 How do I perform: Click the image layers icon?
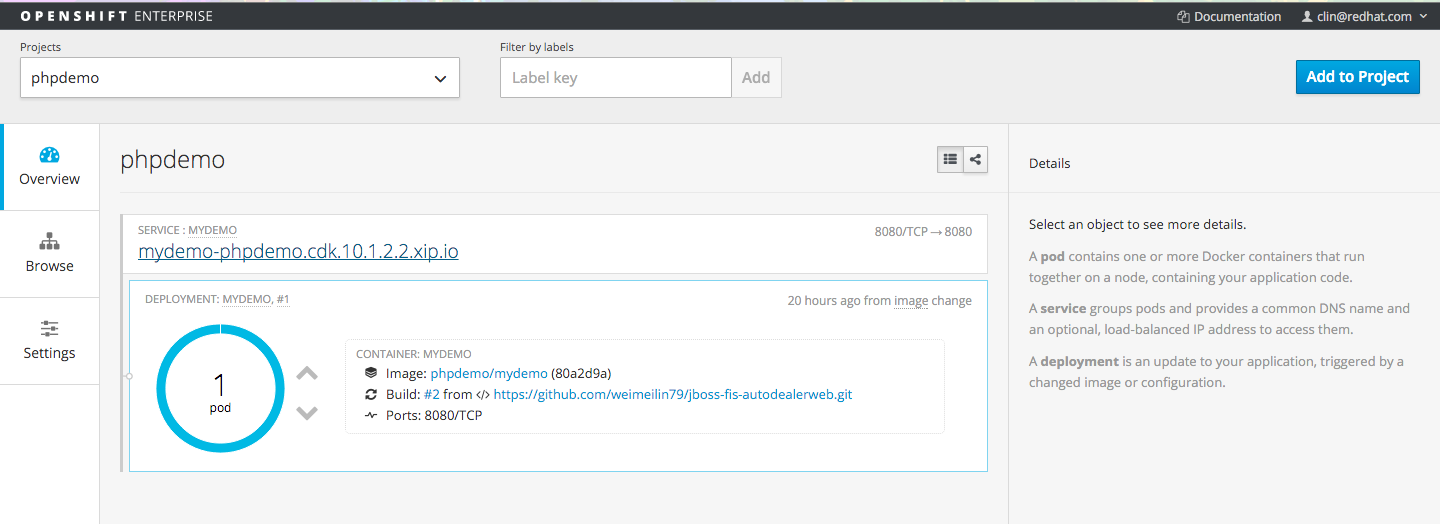coord(371,373)
